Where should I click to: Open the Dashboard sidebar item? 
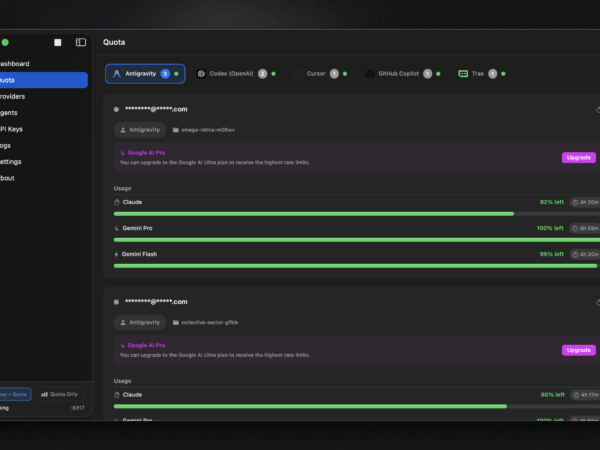[x=14, y=64]
